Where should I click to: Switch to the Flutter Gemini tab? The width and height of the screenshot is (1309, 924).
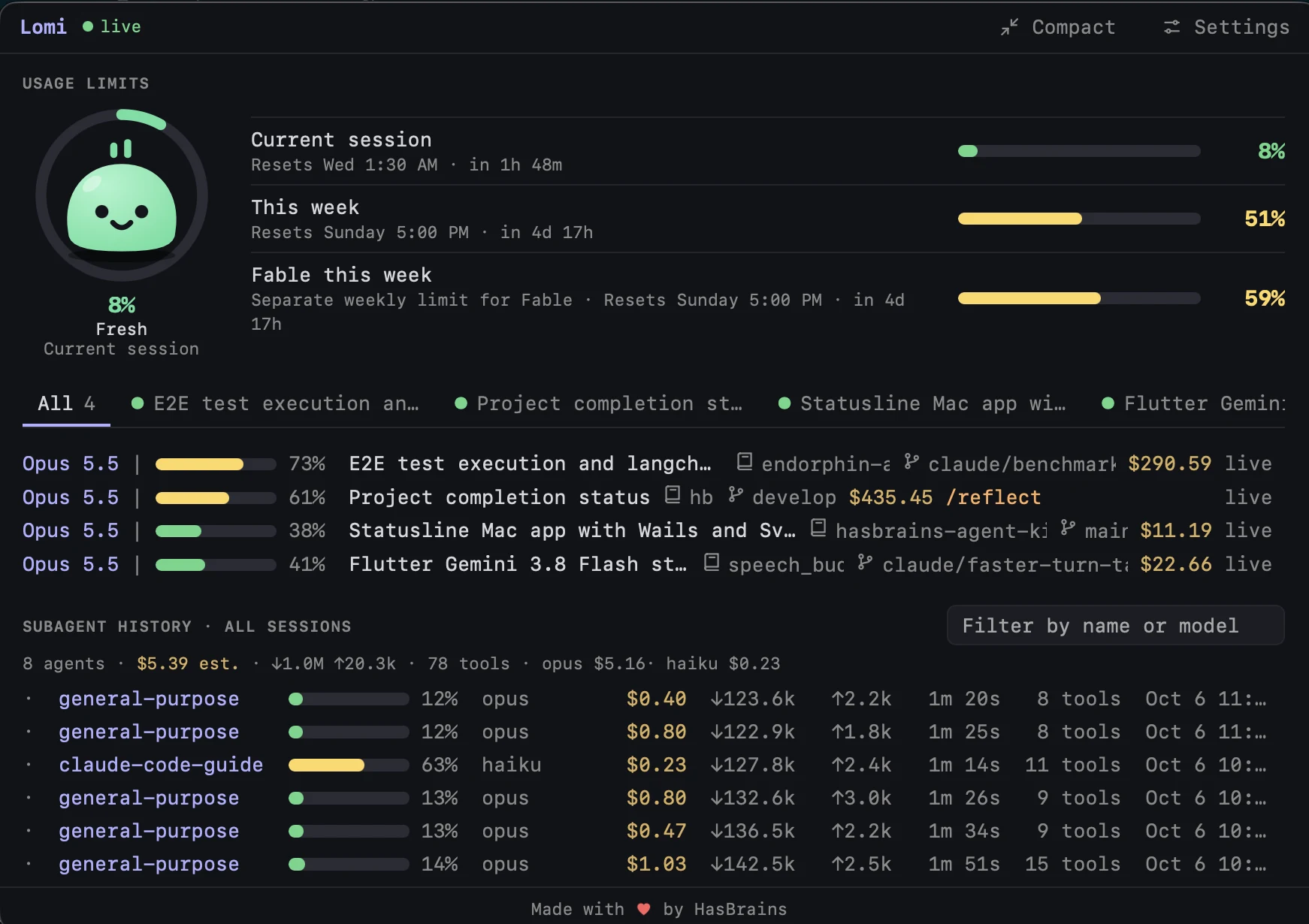pyautogui.click(x=1193, y=403)
